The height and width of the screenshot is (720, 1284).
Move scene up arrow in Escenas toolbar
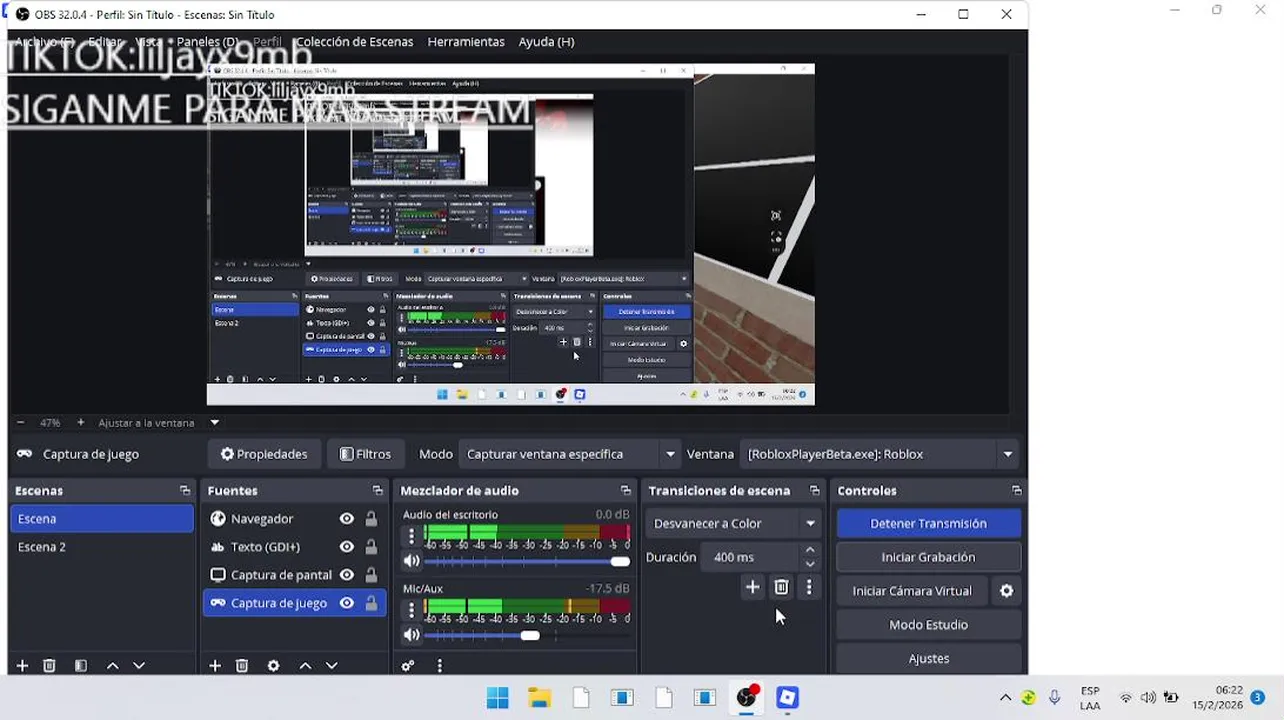tap(113, 666)
